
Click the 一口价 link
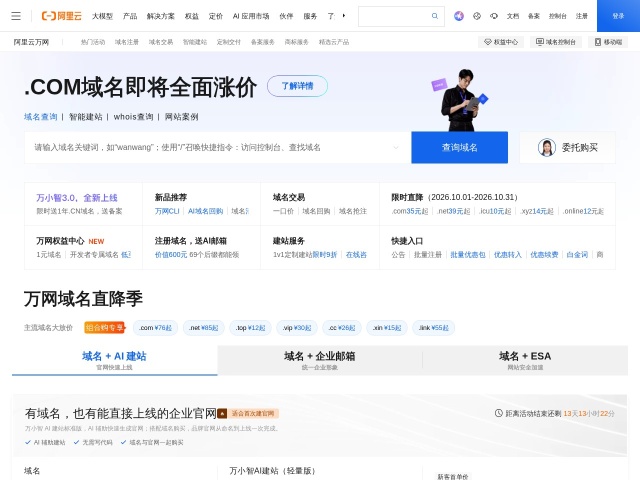click(283, 211)
